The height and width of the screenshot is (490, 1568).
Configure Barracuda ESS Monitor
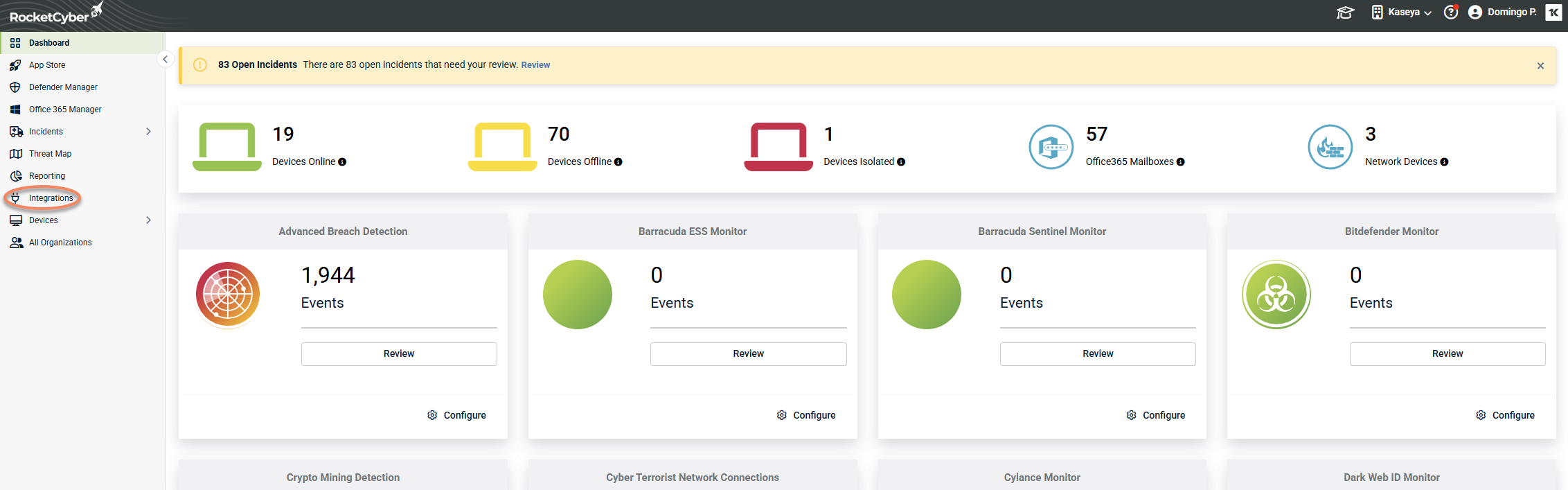(x=806, y=415)
